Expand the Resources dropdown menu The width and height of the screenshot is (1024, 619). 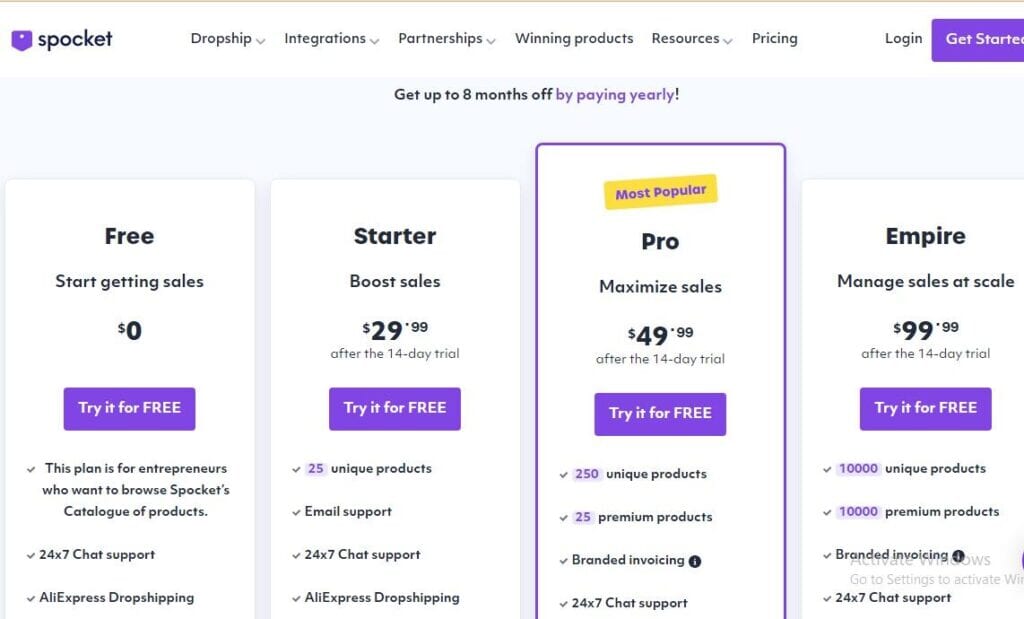(x=692, y=39)
